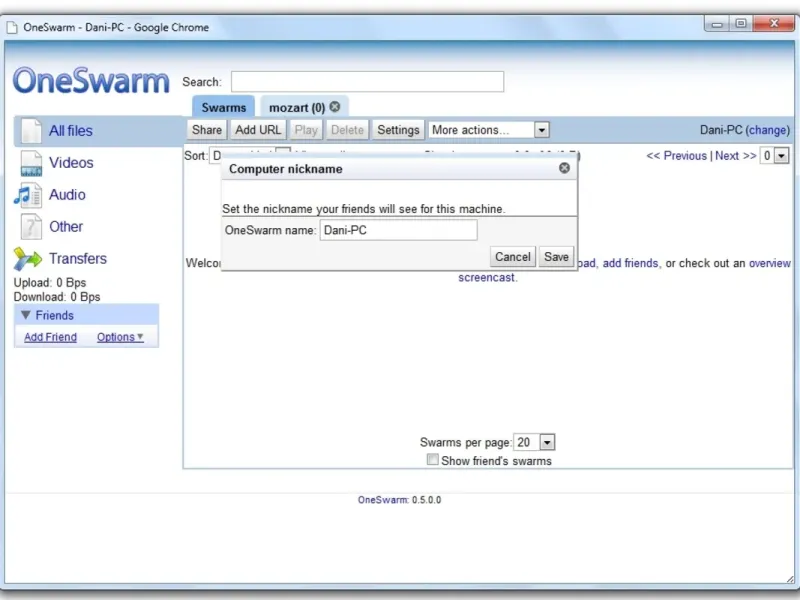Open the Other files question icon

[x=31, y=227]
